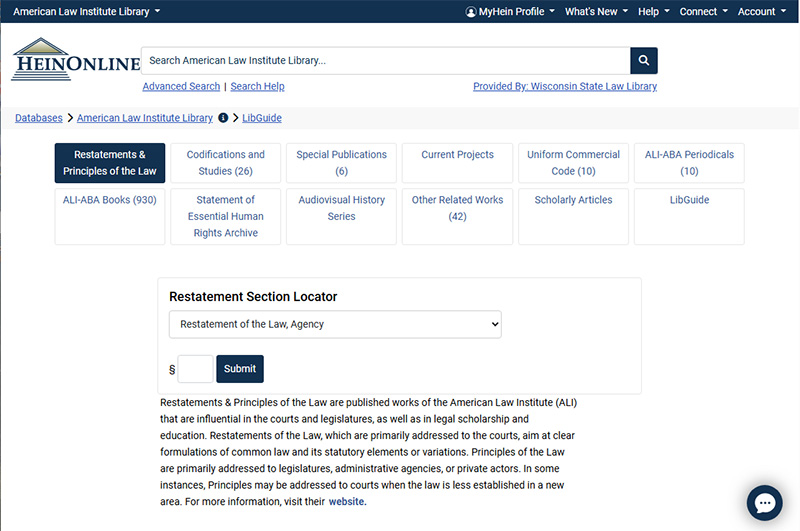The height and width of the screenshot is (531, 800).
Task: Click Provided By: Wisconsin State Law Library link
Action: click(x=565, y=86)
